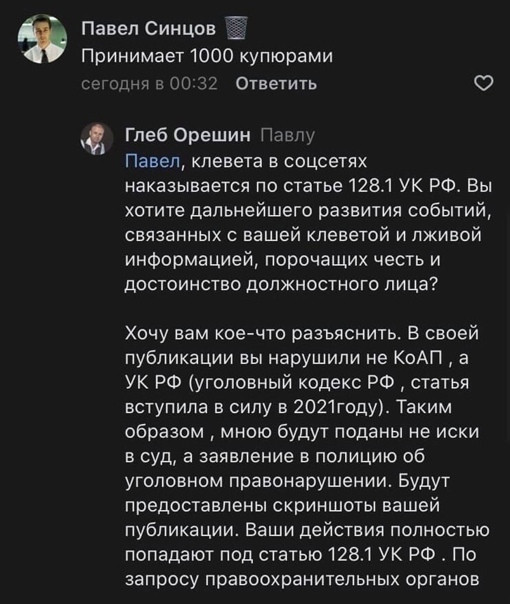The image size is (510, 604).
Task: Open the Павел Синцов author name link
Action: click(149, 28)
